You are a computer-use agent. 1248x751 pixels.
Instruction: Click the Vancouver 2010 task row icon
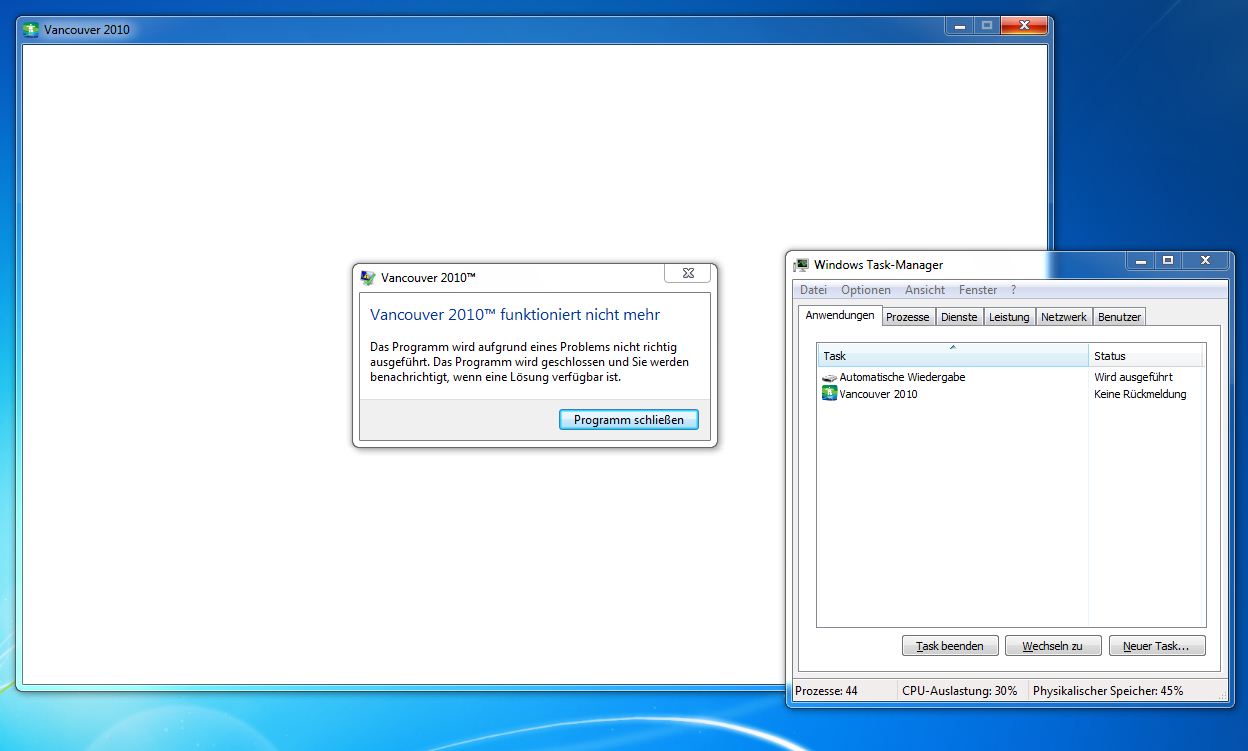829,394
